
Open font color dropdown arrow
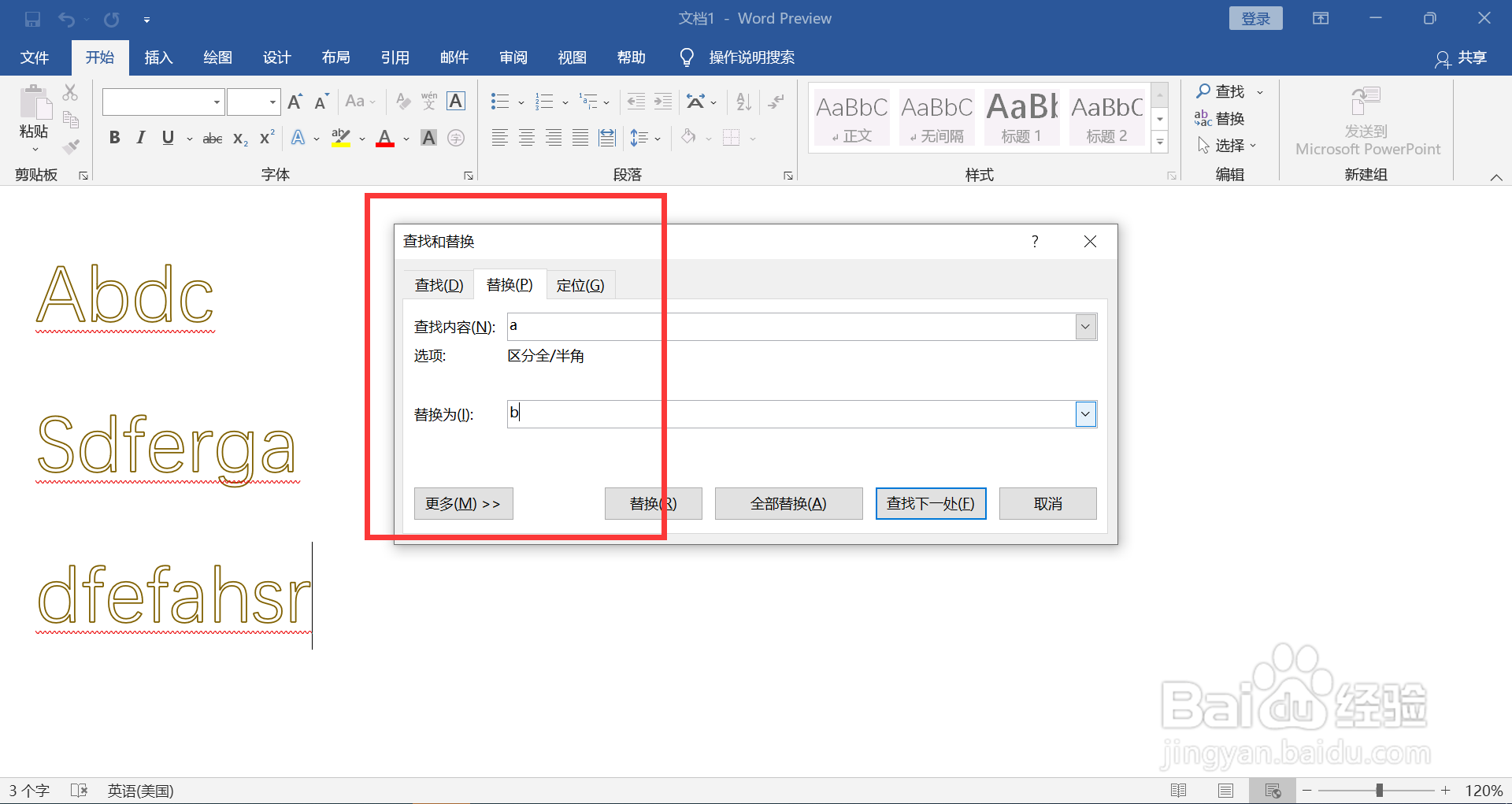[x=406, y=139]
